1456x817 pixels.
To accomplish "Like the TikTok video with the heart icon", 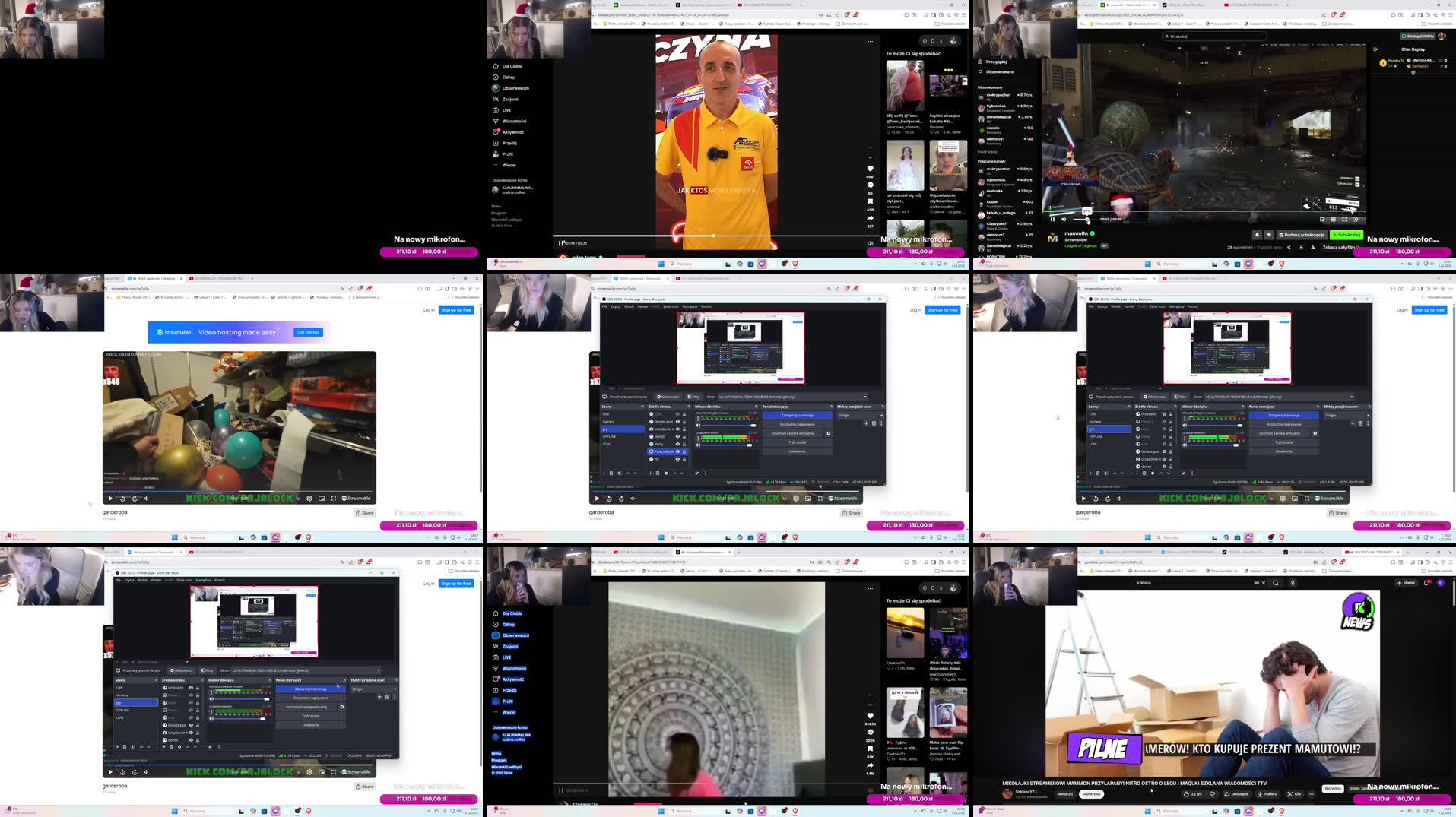I will [x=870, y=715].
